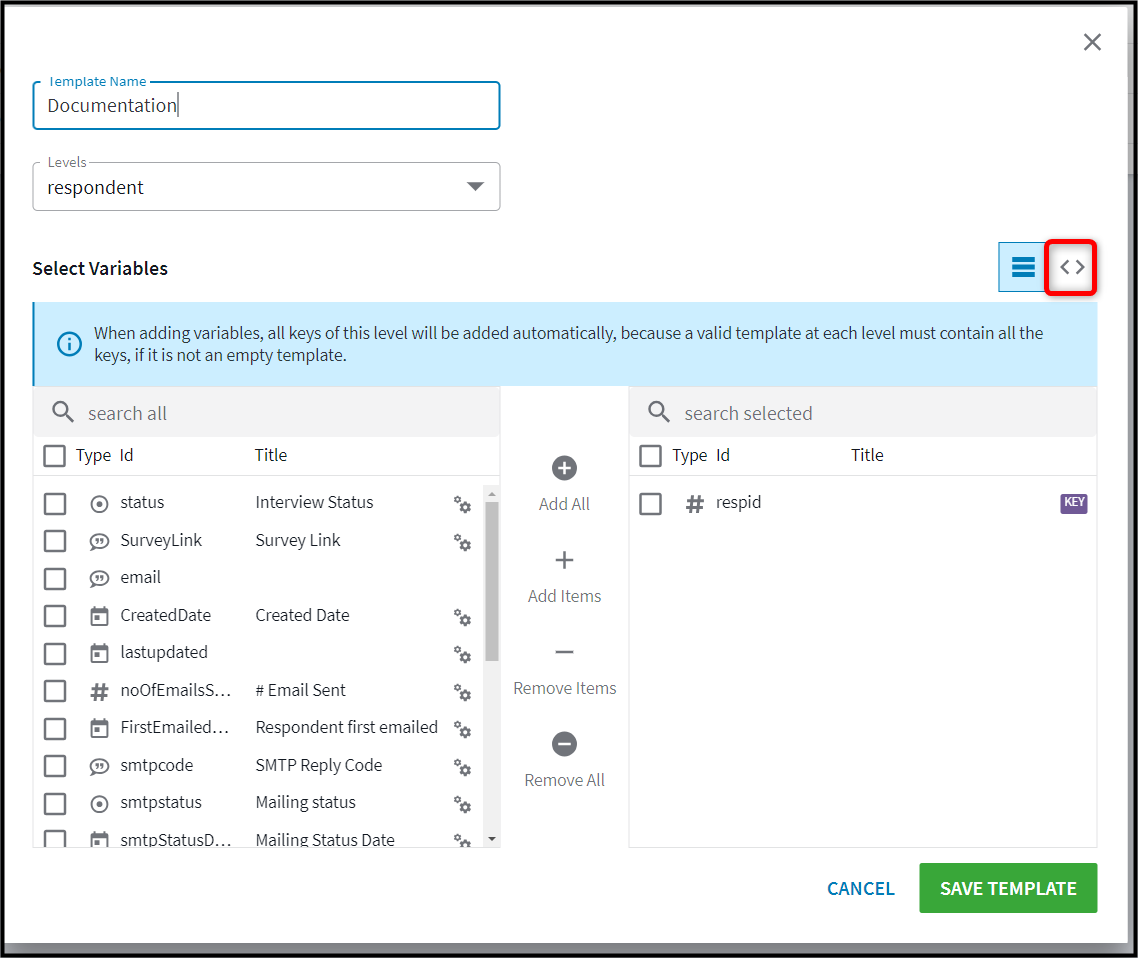
Task: Click the Add All plus-circle icon
Action: 564,468
